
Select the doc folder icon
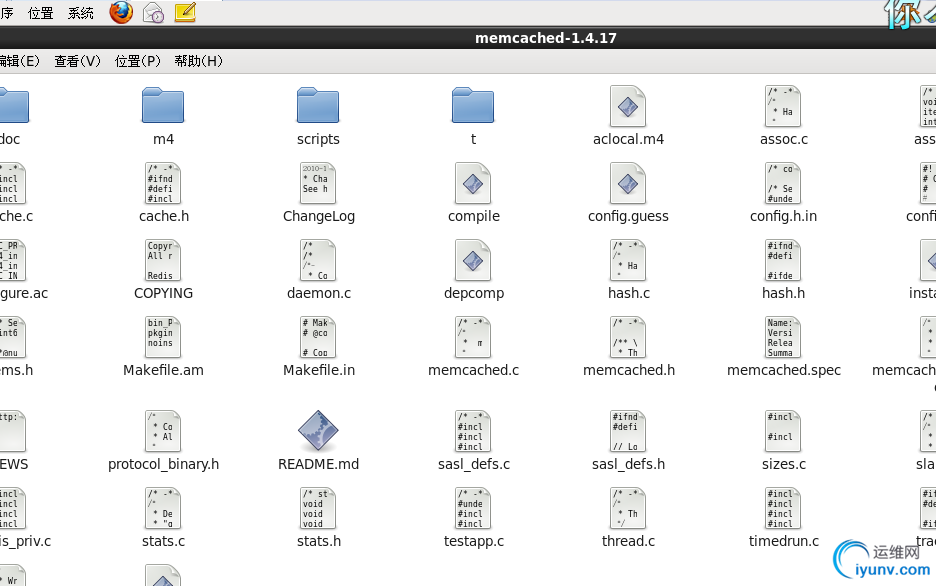[14, 105]
